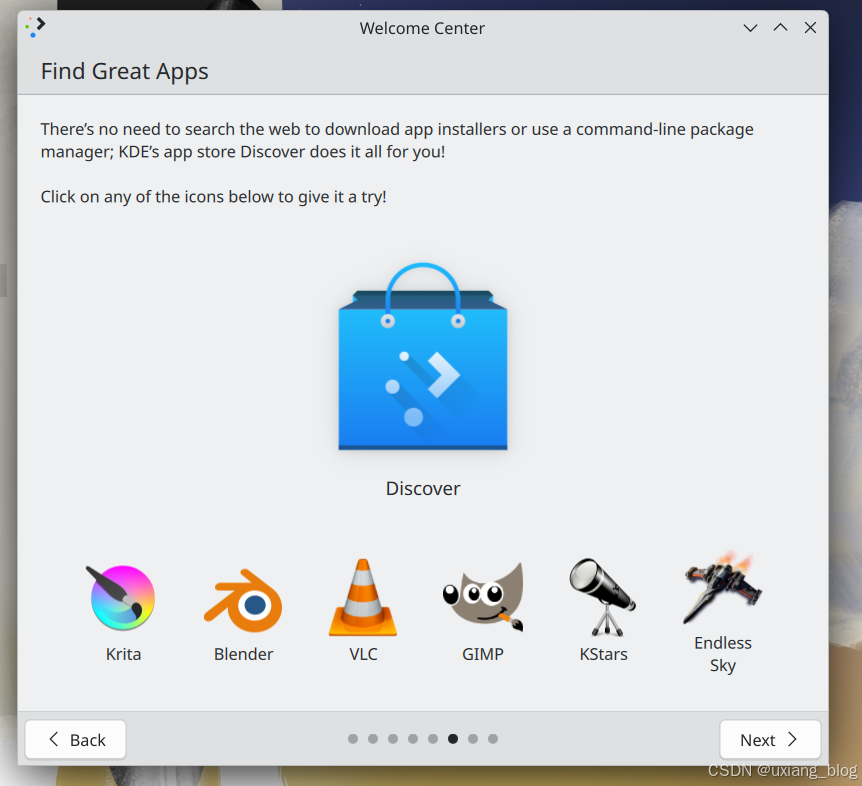
Task: Click the KStars telescope icon
Action: pos(603,597)
